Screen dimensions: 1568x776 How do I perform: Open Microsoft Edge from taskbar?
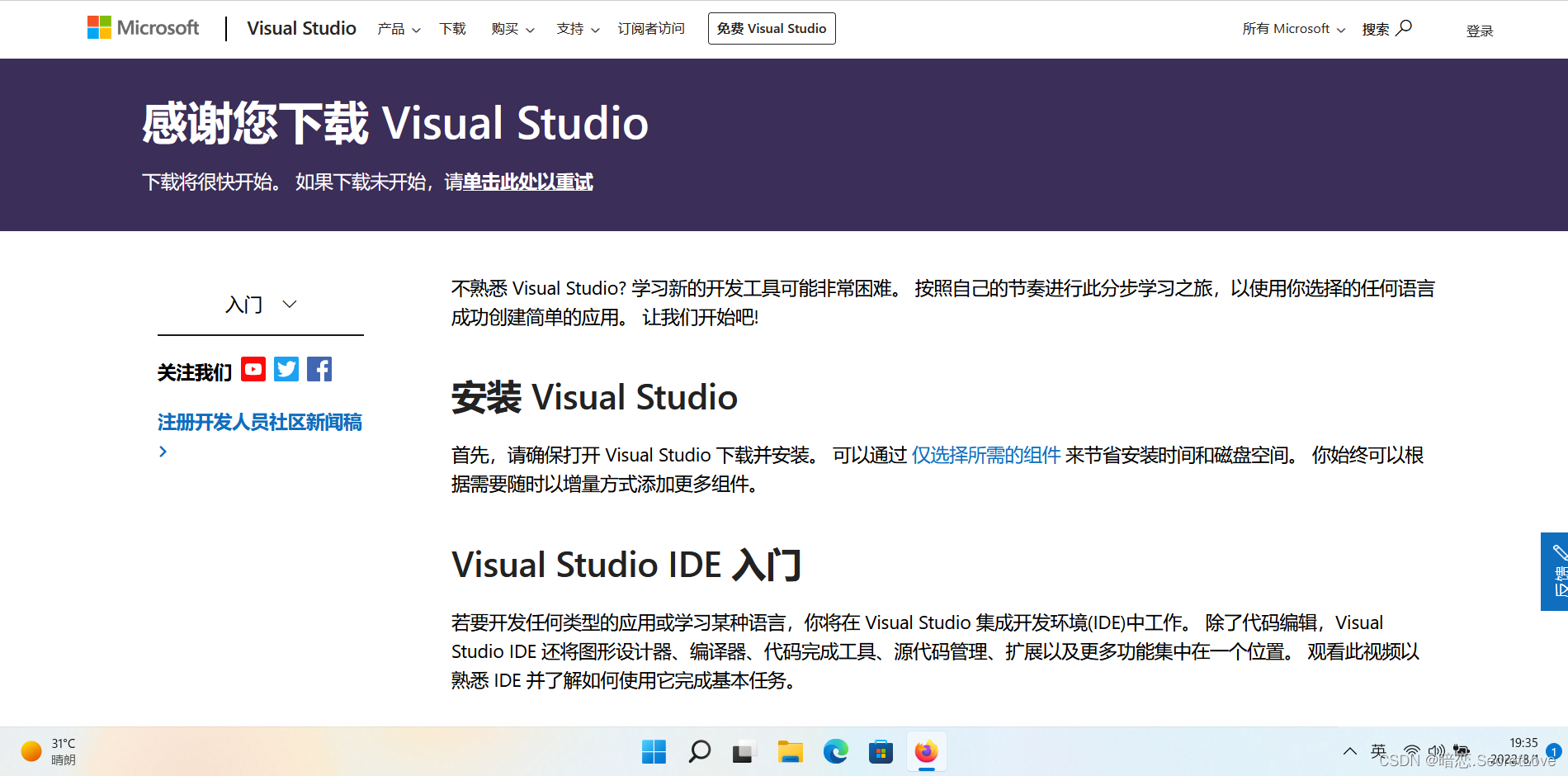835,752
